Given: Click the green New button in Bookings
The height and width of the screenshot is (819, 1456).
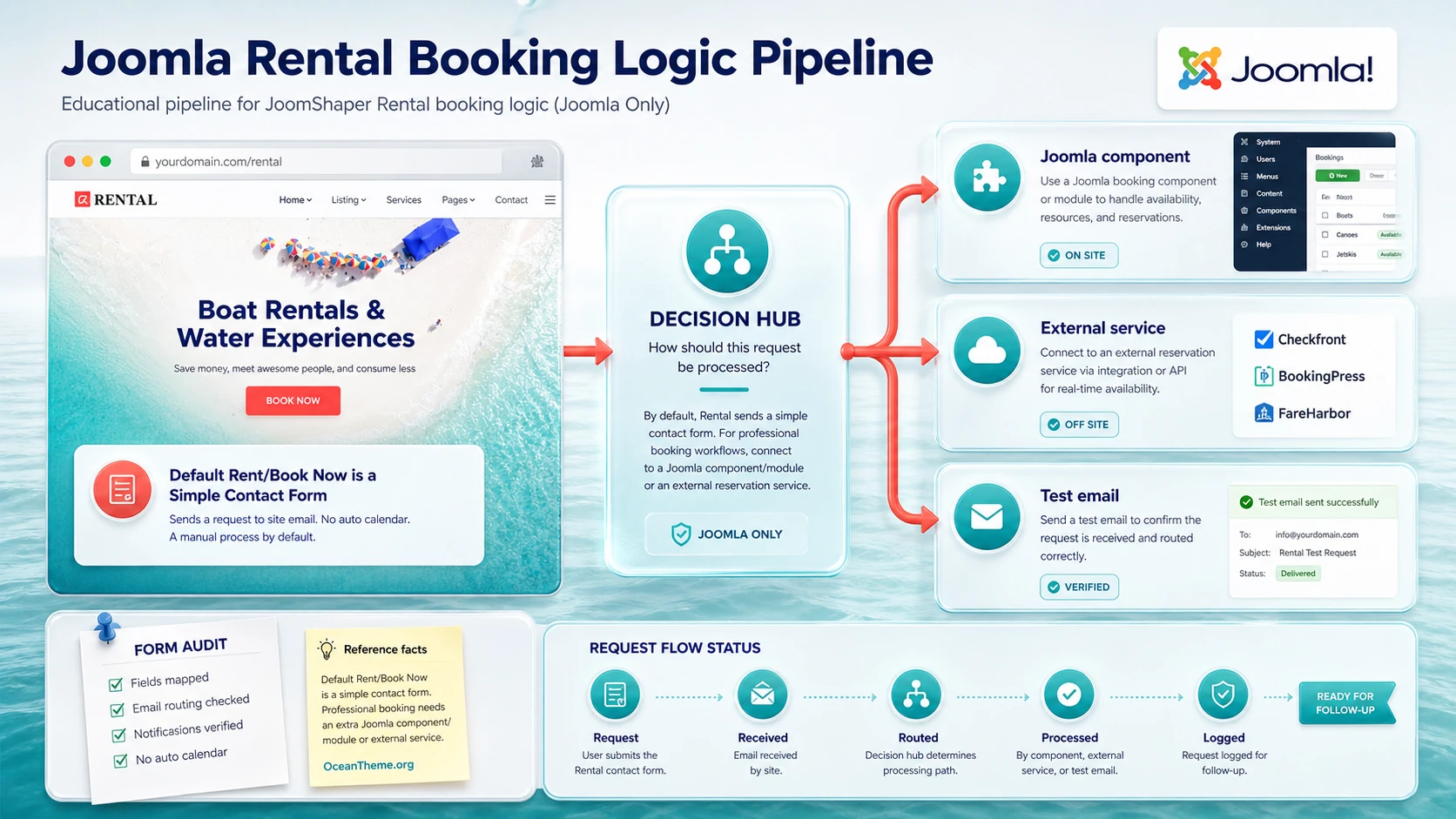Looking at the screenshot, I should pos(1338,176).
